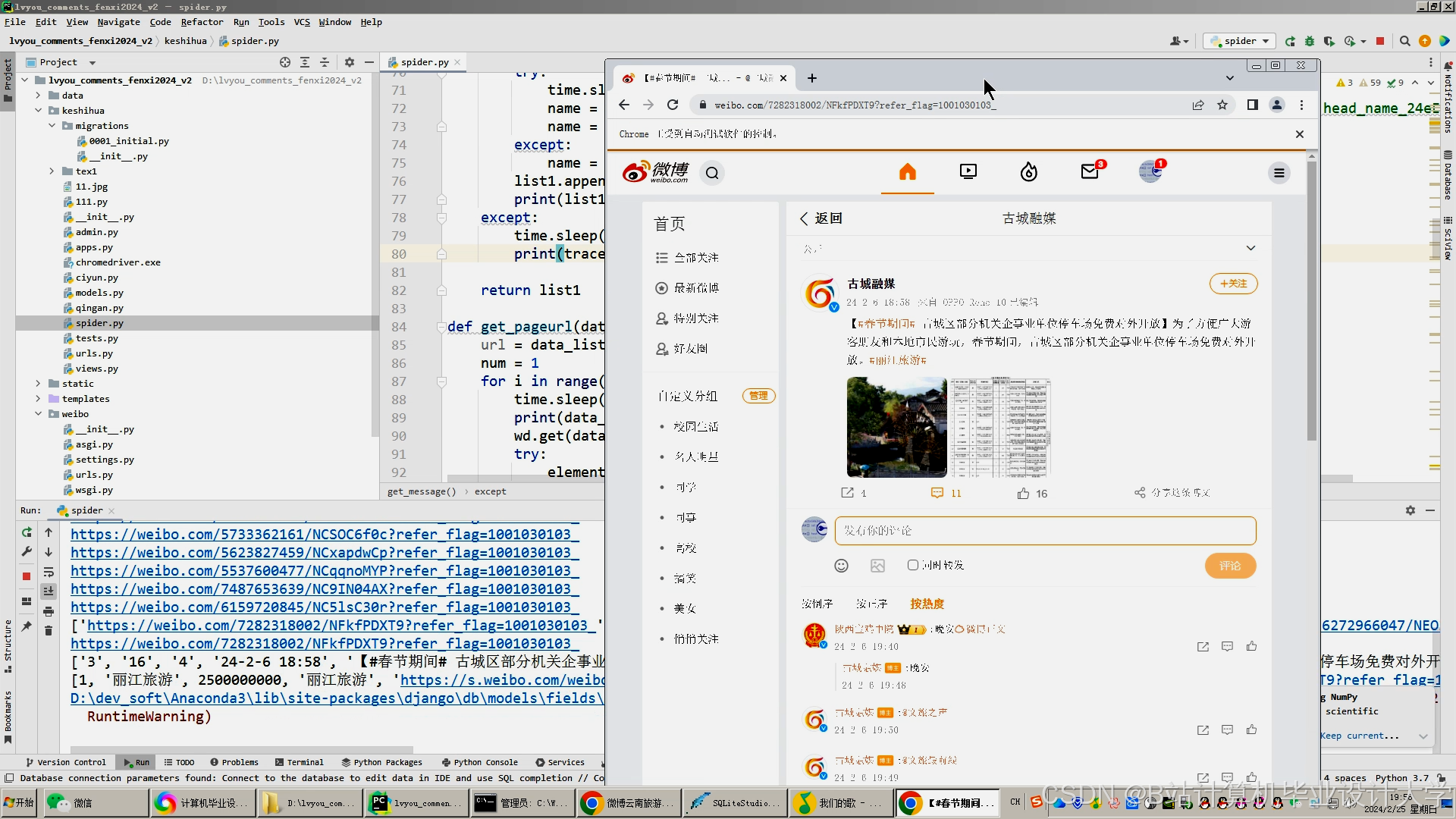Click the thumbs-up like icon with 16
1456x819 pixels.
pyautogui.click(x=1024, y=494)
